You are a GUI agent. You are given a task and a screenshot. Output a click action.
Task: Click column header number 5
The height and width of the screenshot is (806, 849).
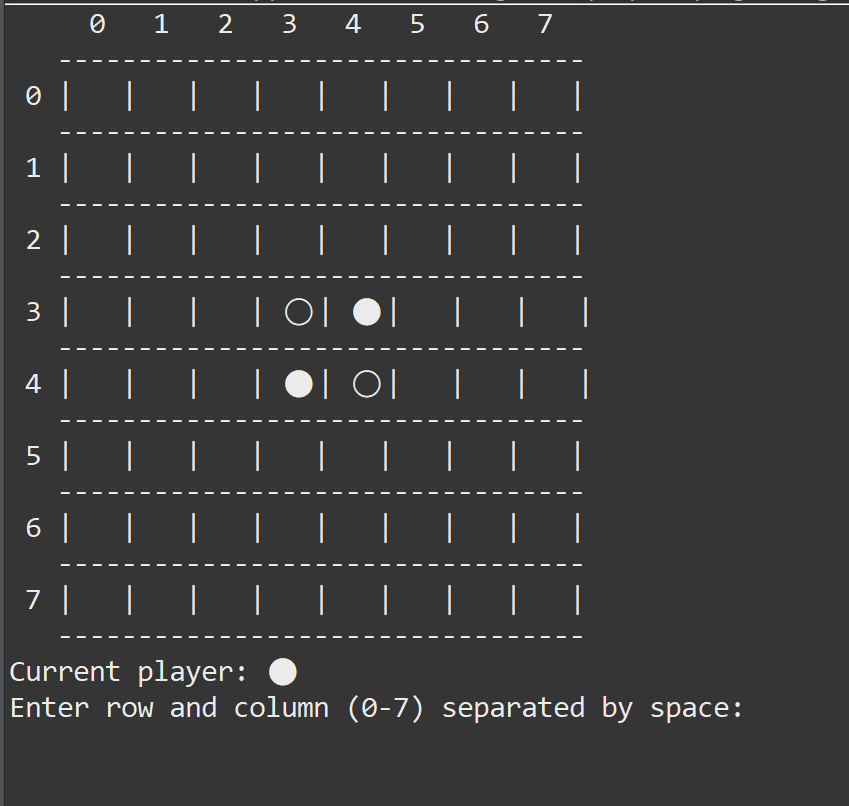tap(417, 24)
